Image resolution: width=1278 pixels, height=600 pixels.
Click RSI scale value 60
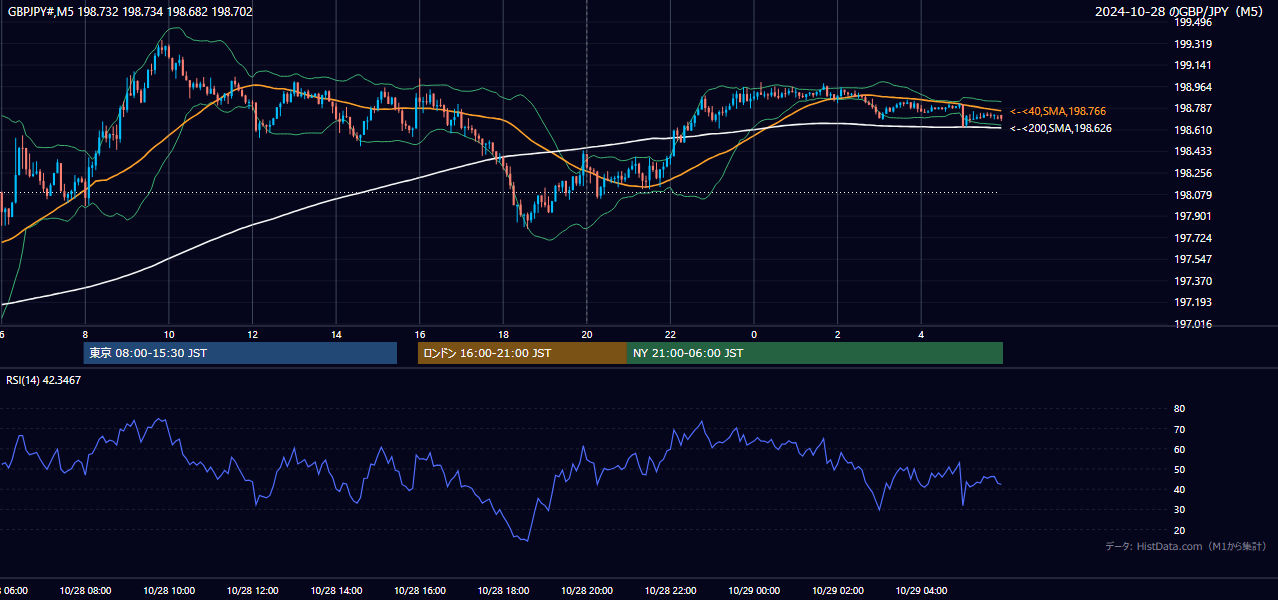click(x=1179, y=449)
